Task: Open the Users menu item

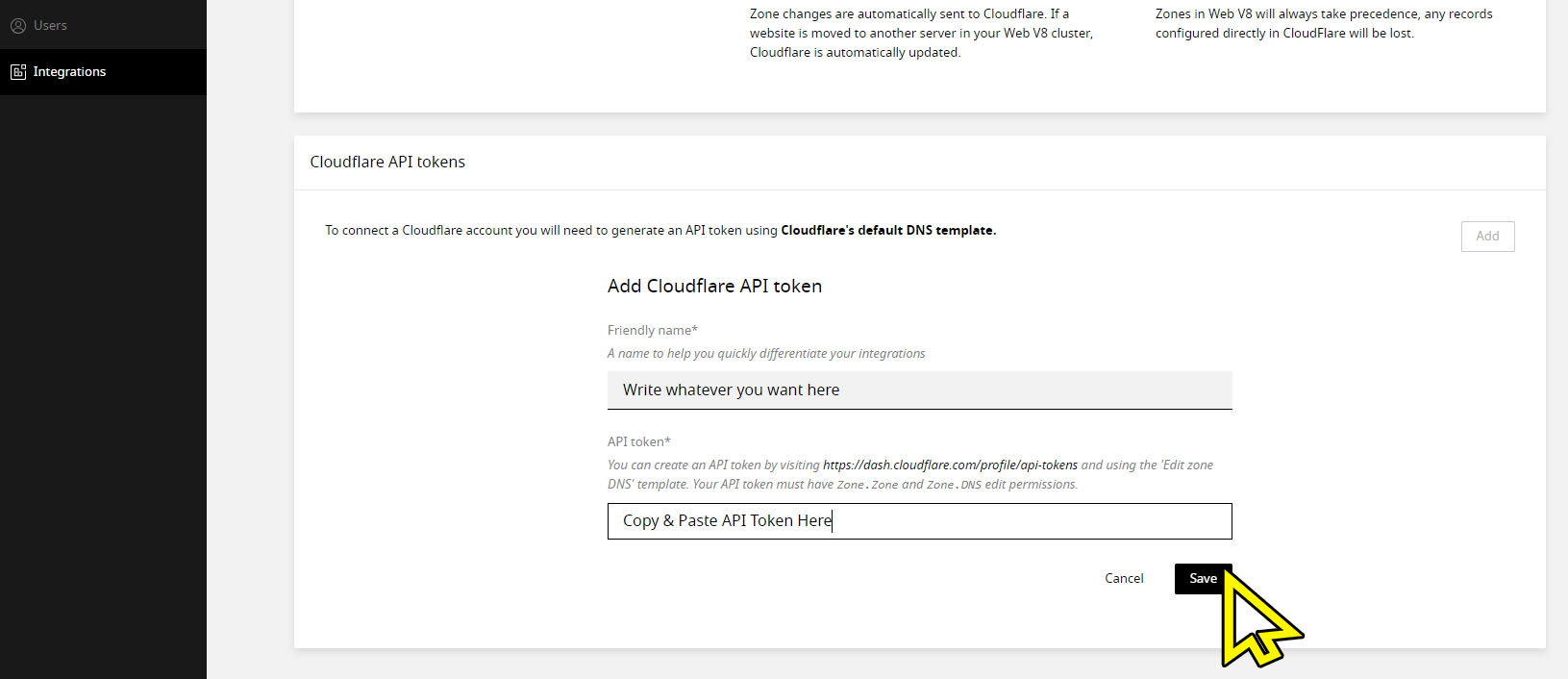Action: (50, 26)
